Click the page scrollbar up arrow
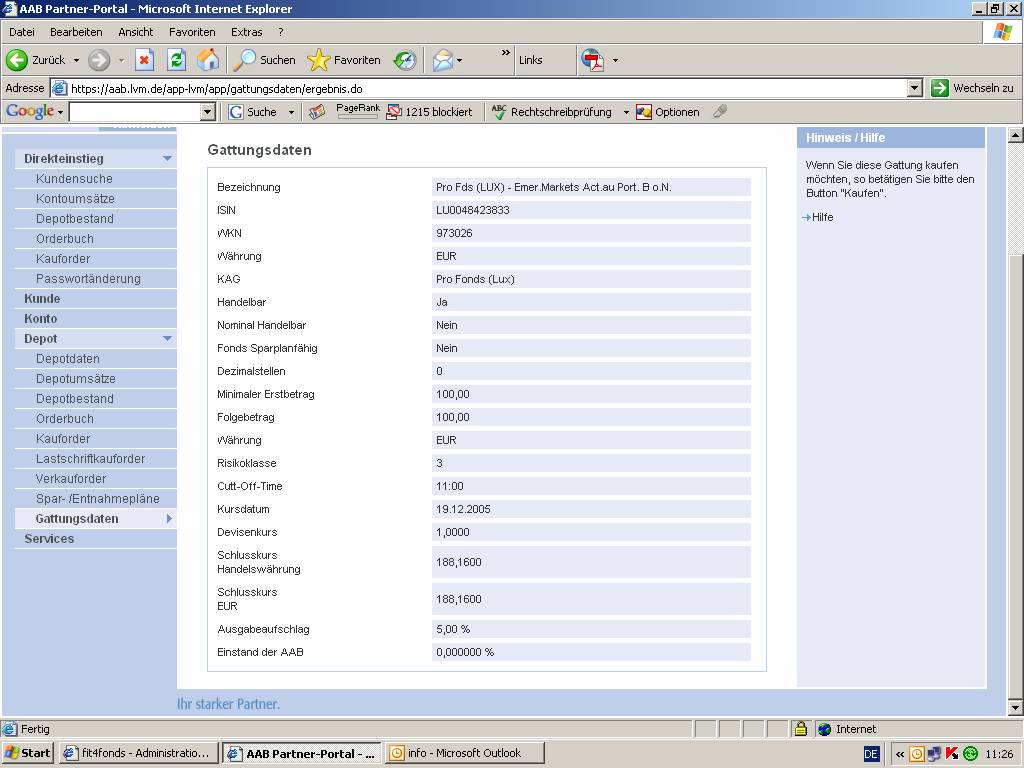The image size is (1024, 768). tap(1015, 135)
